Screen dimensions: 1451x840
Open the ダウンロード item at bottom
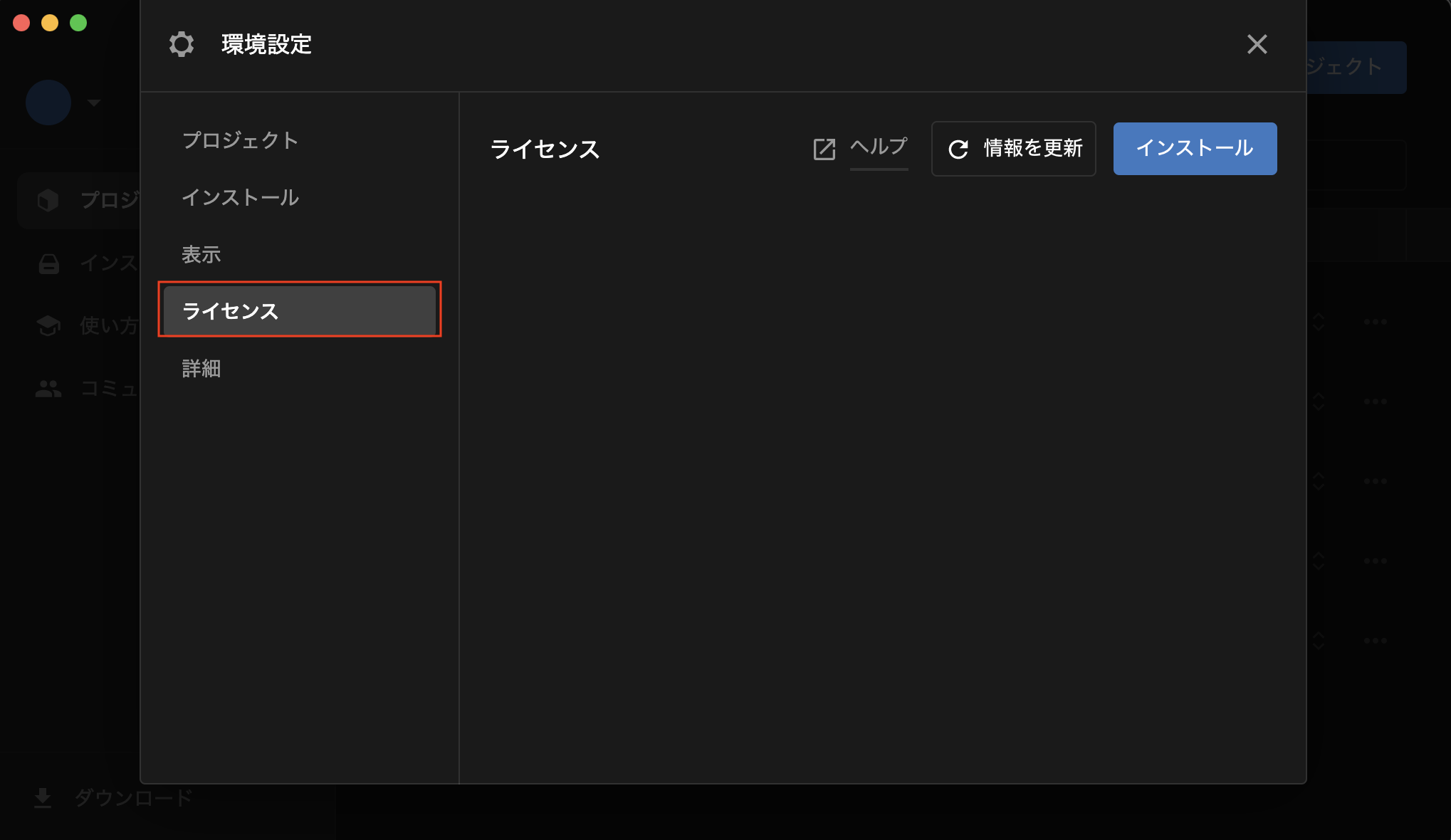[x=133, y=798]
